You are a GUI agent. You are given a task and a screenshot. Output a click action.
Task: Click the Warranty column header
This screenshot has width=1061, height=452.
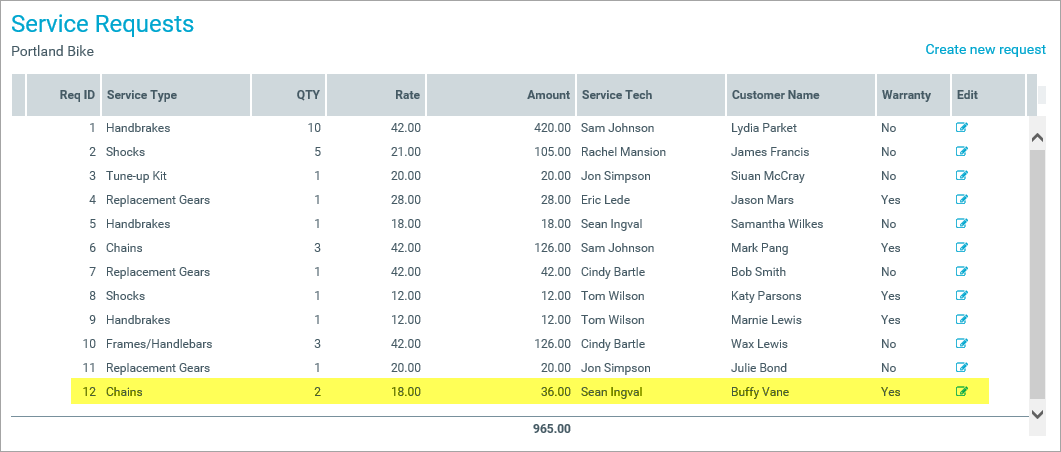tap(906, 95)
